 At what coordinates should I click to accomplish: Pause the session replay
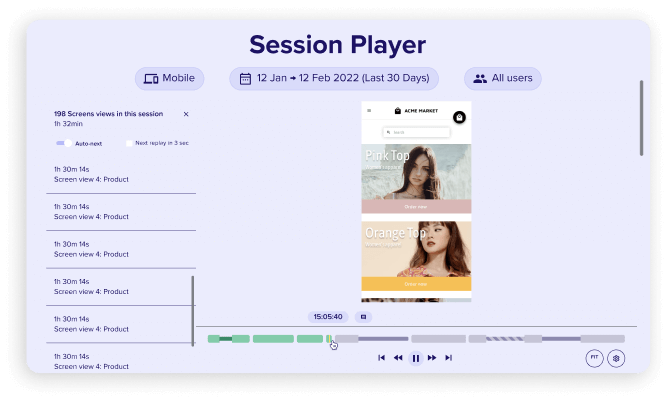click(x=415, y=357)
